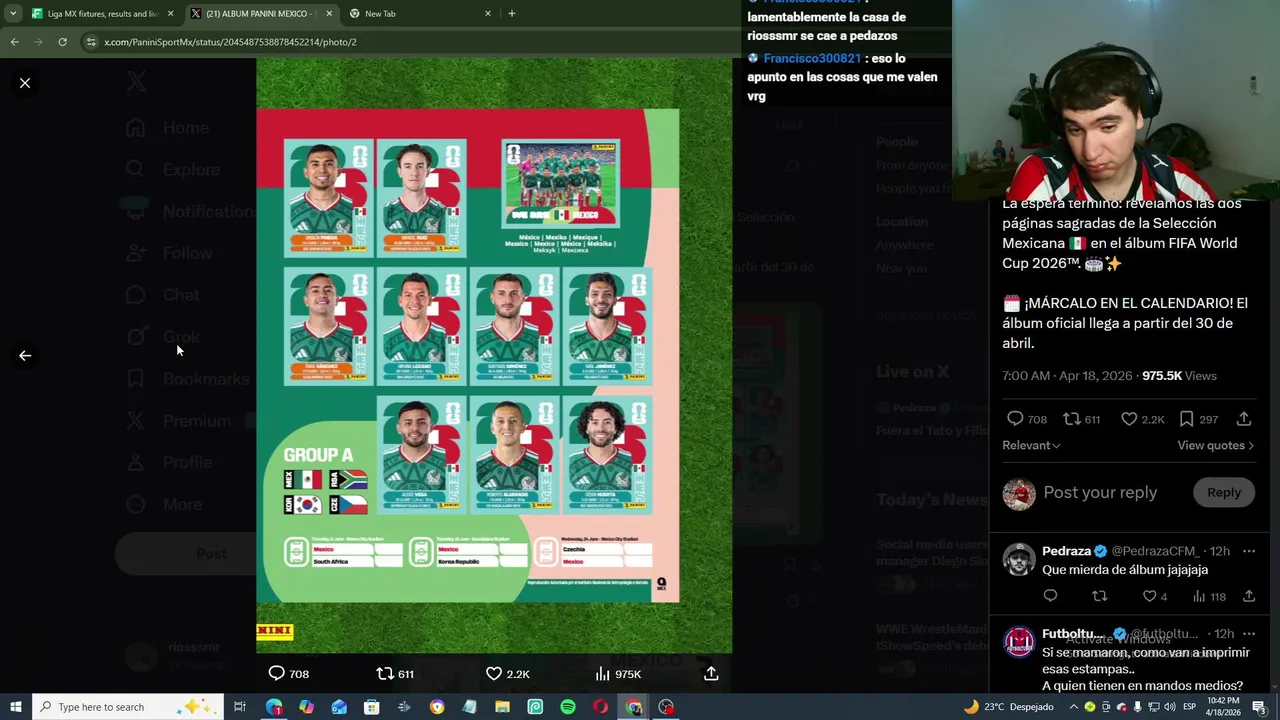Close the Liga MX fixtures tab
This screenshot has width=1280, height=720.
[x=171, y=14]
